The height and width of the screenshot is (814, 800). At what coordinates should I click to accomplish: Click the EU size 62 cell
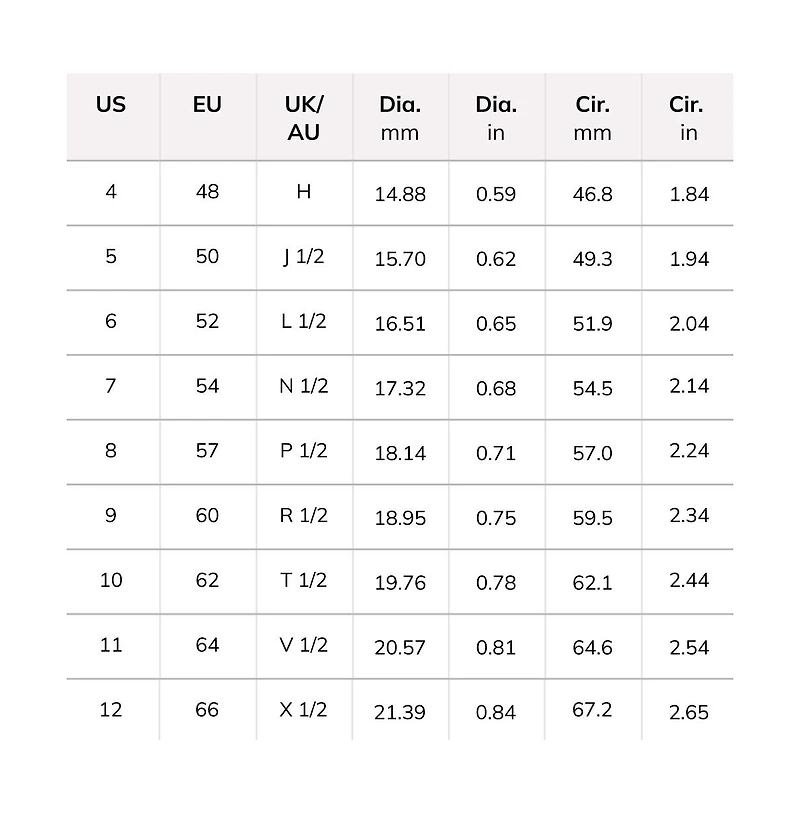tap(207, 581)
